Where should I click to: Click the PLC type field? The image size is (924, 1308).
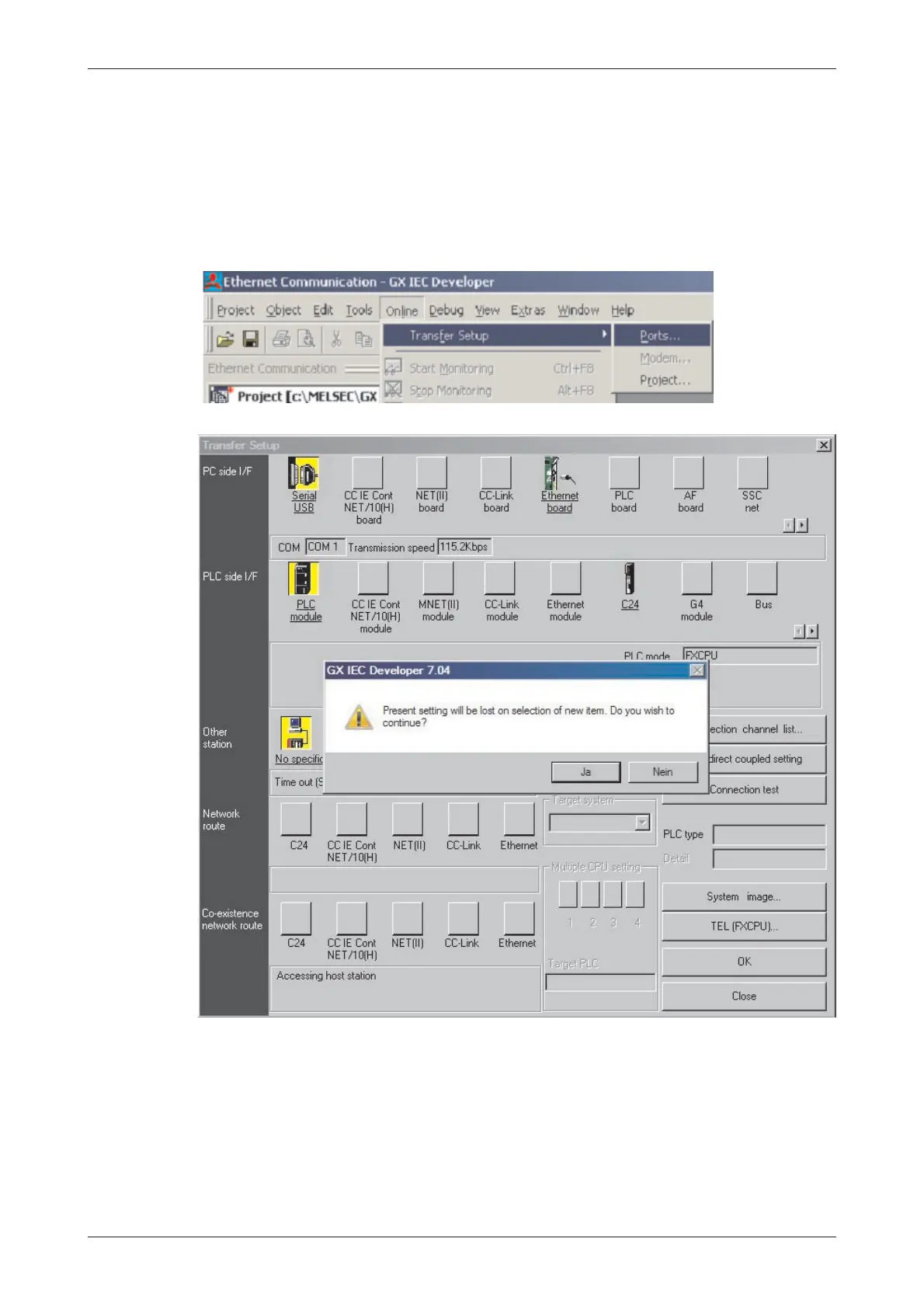769,834
